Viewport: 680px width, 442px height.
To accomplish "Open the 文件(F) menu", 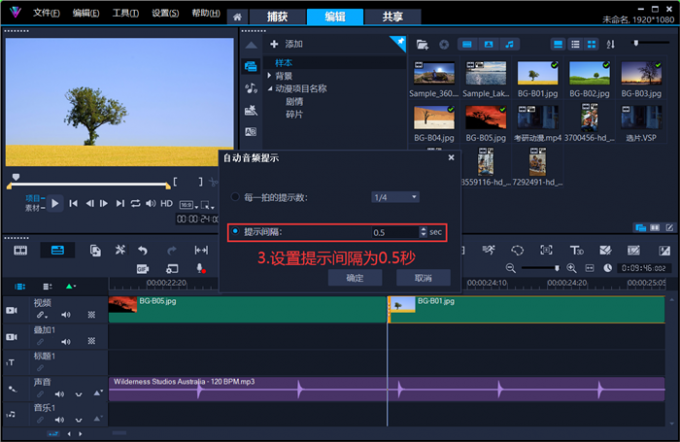I will pyautogui.click(x=46, y=13).
